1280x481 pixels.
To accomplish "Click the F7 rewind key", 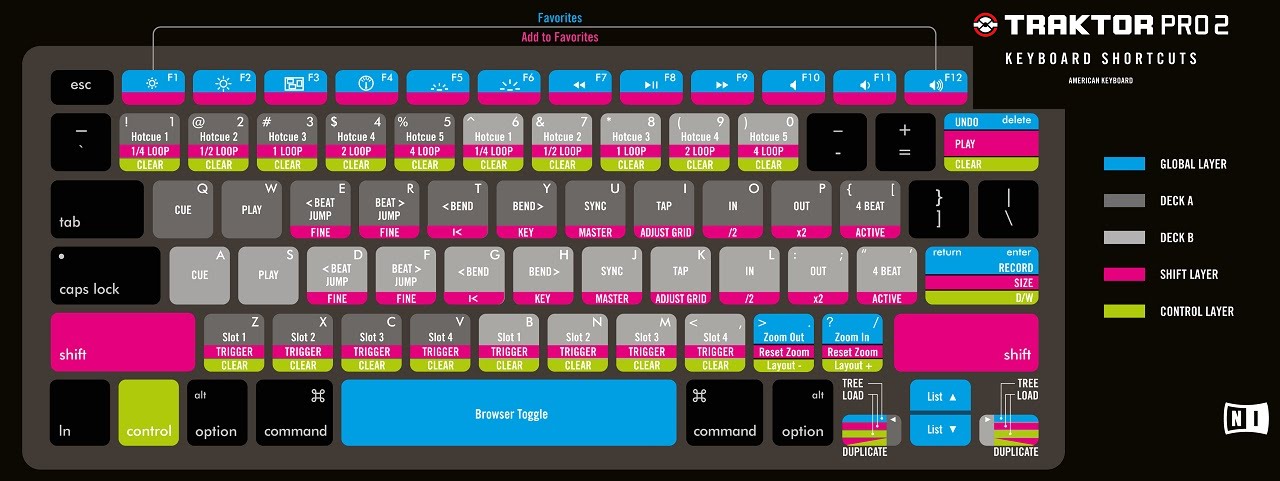I will pyautogui.click(x=580, y=87).
